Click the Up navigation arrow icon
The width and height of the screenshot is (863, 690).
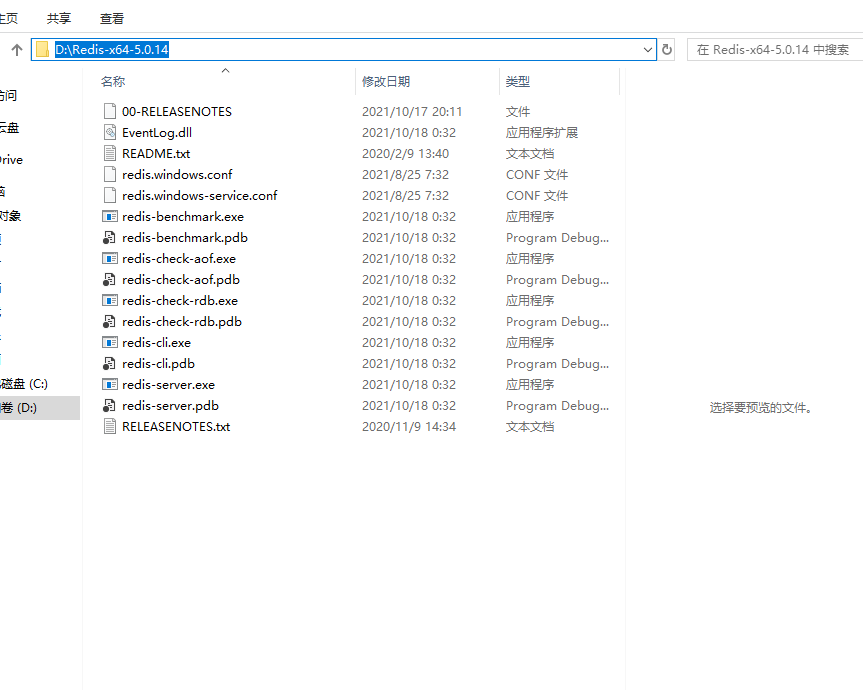coord(17,50)
